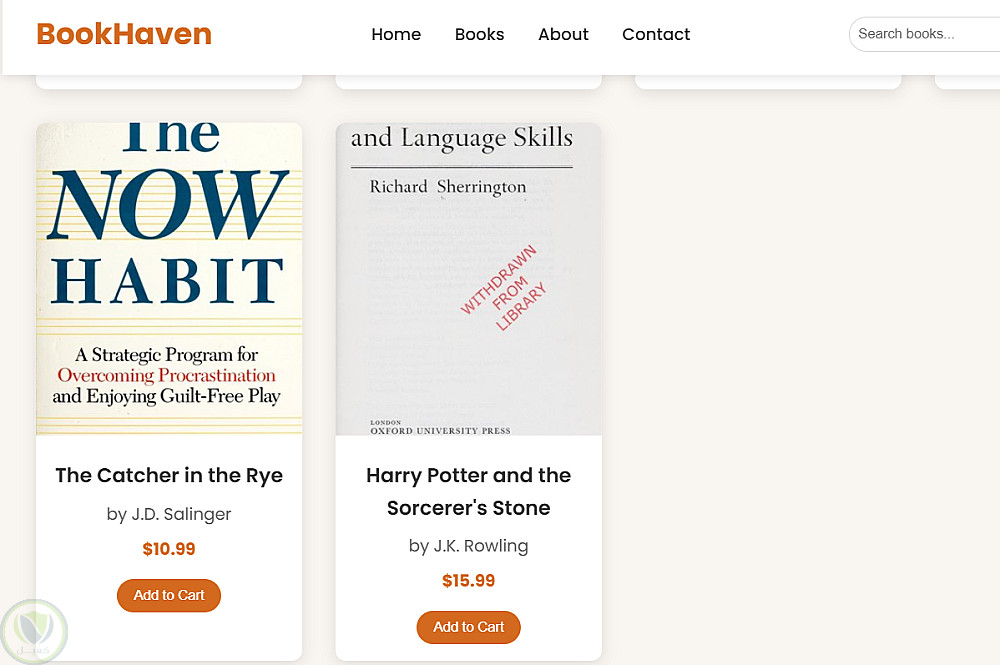This screenshot has width=1000, height=665.
Task: Open the Books nav item
Action: point(479,34)
